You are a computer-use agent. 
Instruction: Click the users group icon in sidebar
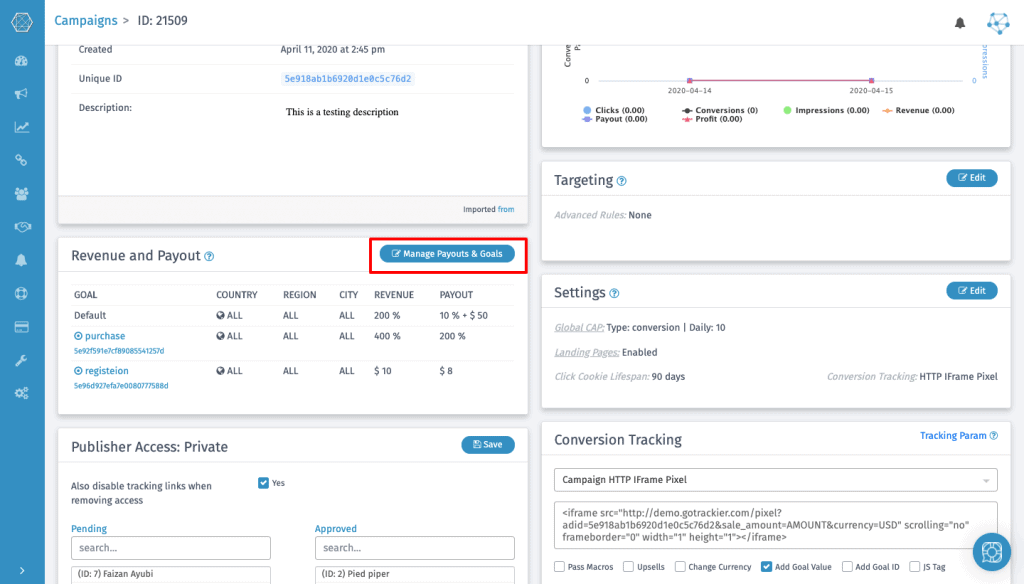tap(21, 194)
